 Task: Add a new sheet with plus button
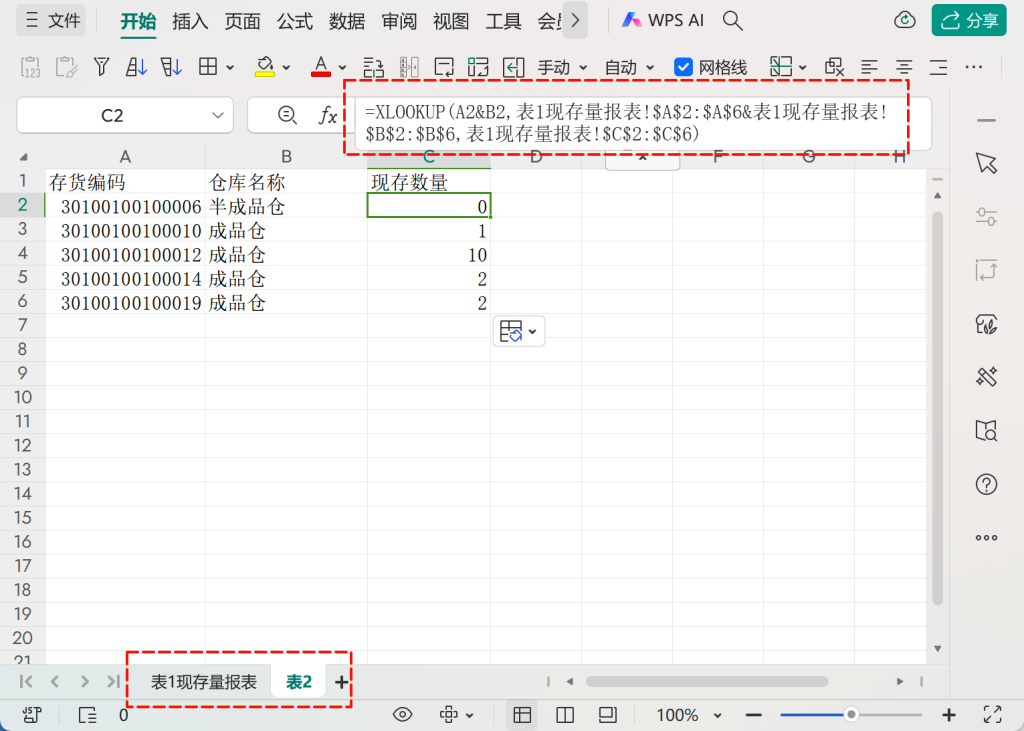(x=341, y=683)
